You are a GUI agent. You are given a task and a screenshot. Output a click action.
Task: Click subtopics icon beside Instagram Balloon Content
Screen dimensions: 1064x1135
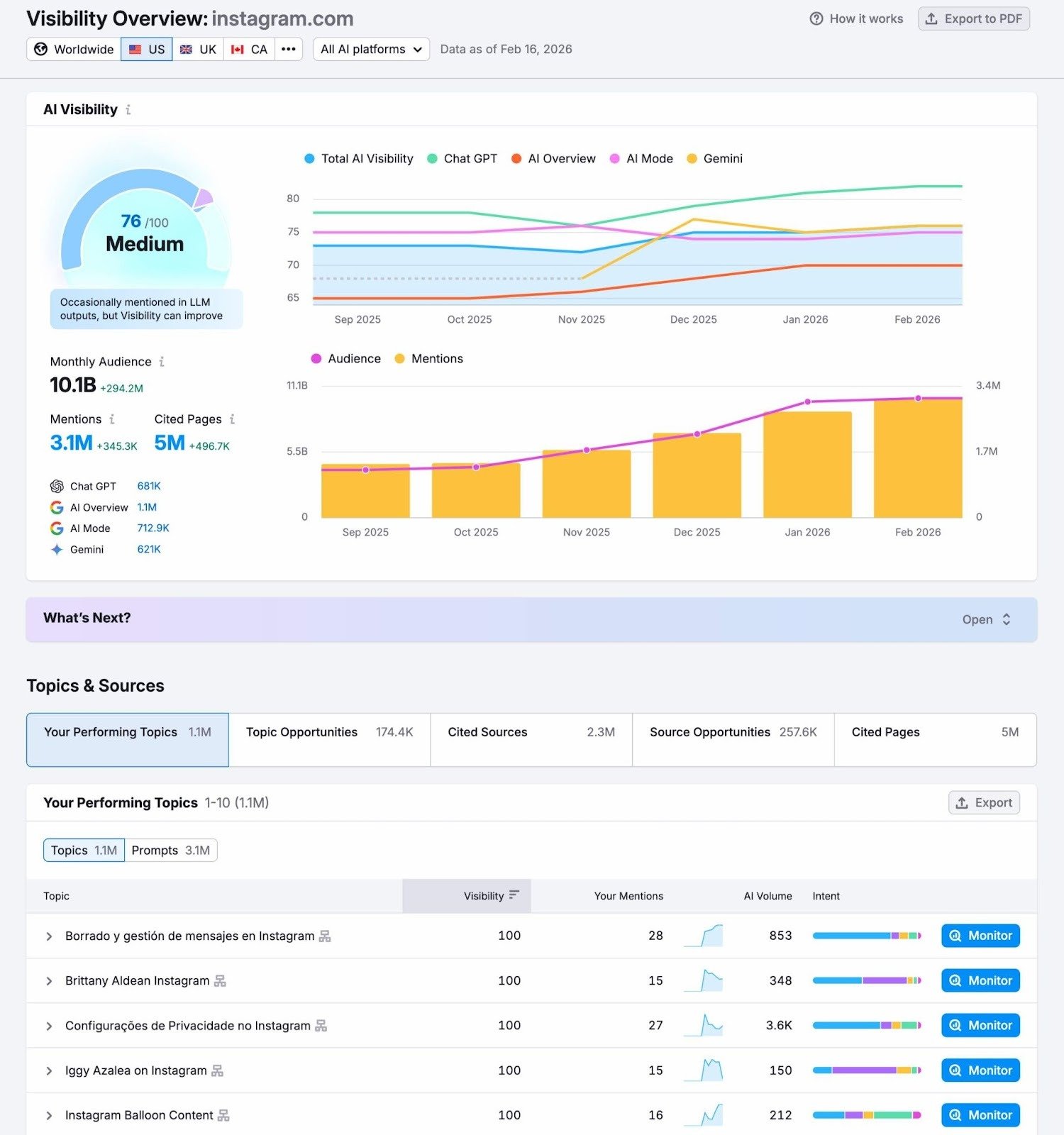point(223,1115)
